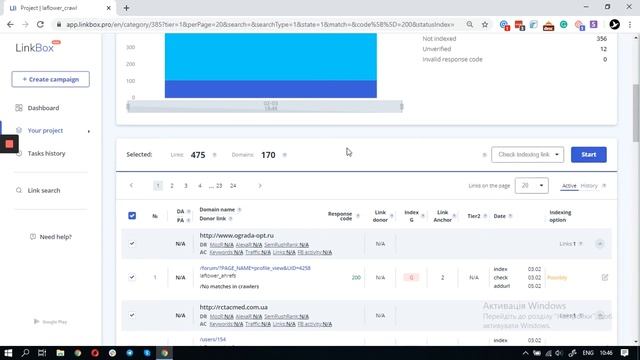Click the browser address bar URL
Image resolution: width=640 pixels, height=360 pixels.
260,24
